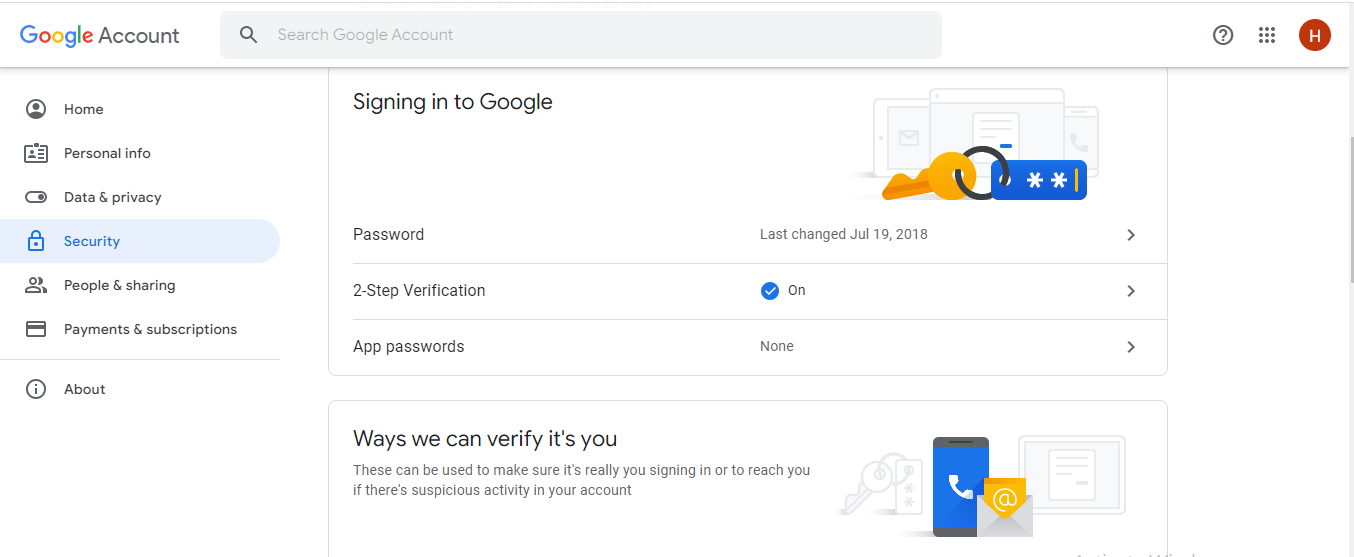This screenshot has width=1354, height=557.
Task: Click the About info icon
Action: click(36, 389)
